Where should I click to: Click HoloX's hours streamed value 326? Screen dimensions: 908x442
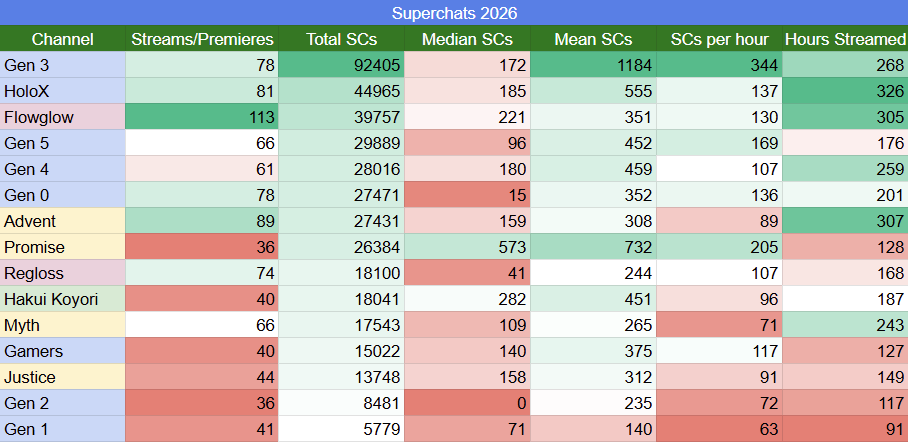point(845,91)
